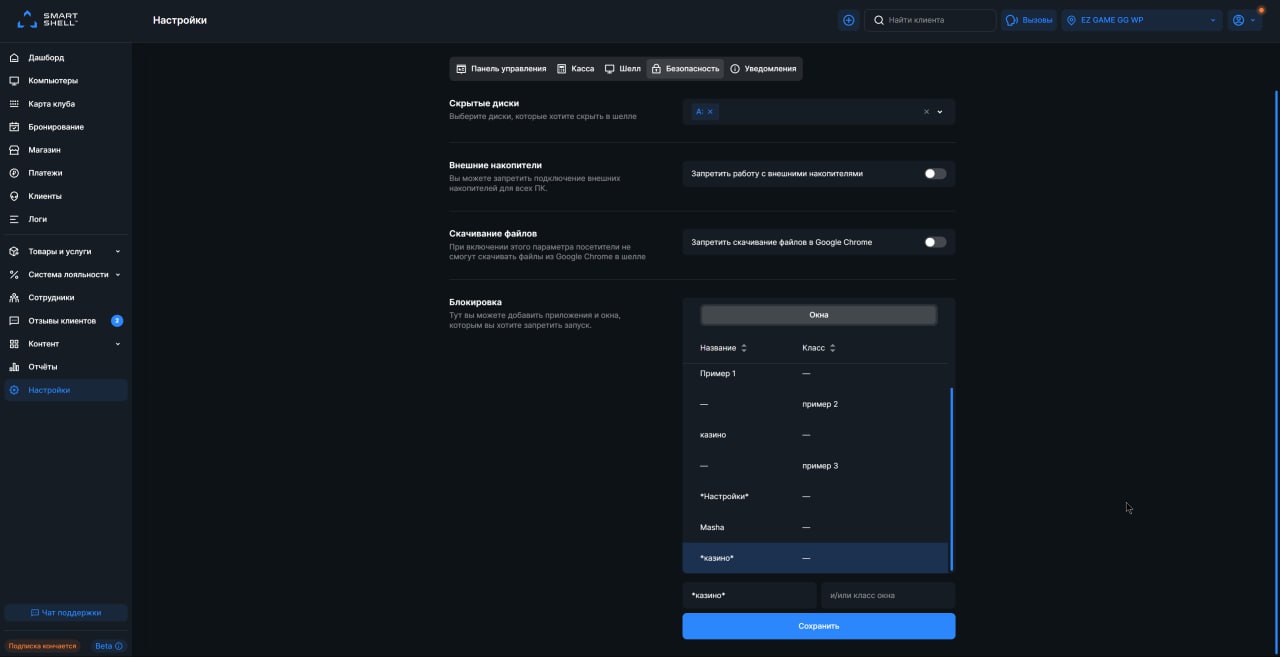The height and width of the screenshot is (657, 1280).
Task: Open Компьютеры from the sidebar icon
Action: 14,81
